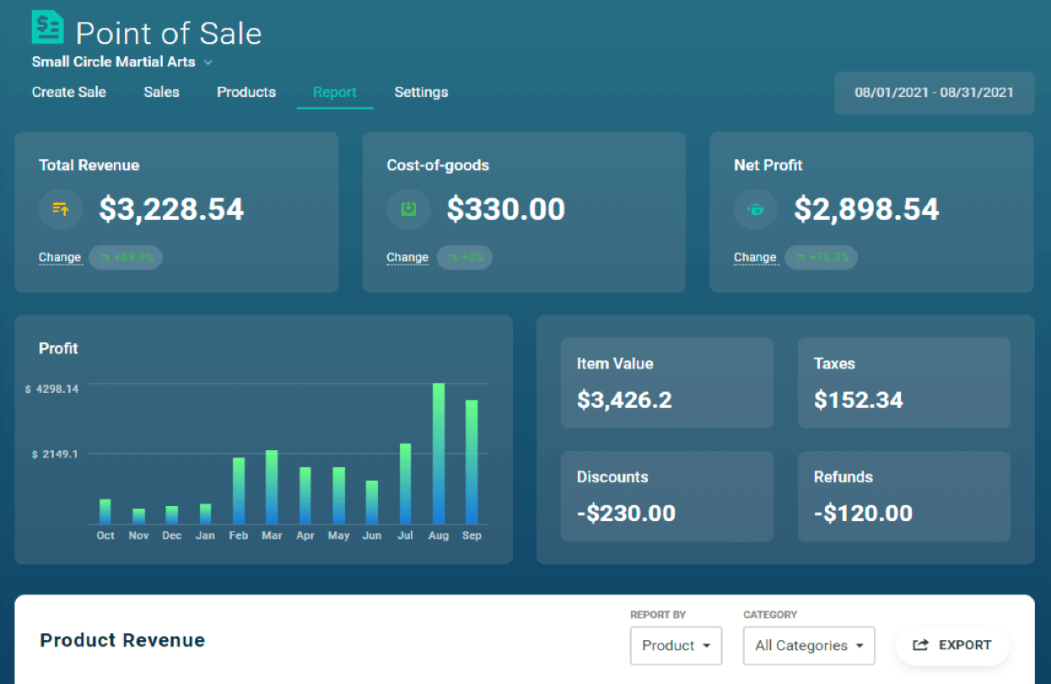
Task: Open the All Categories dropdown
Action: coord(809,645)
